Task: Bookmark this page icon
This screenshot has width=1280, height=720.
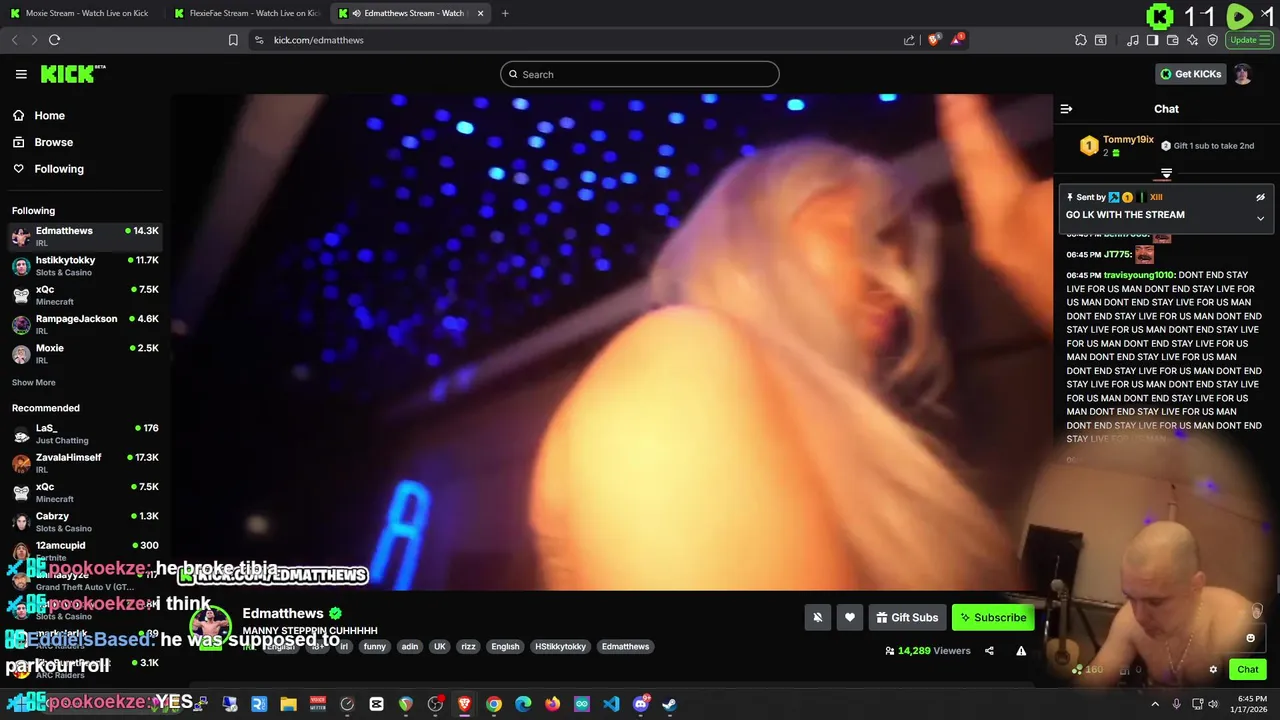Action: pos(233,40)
